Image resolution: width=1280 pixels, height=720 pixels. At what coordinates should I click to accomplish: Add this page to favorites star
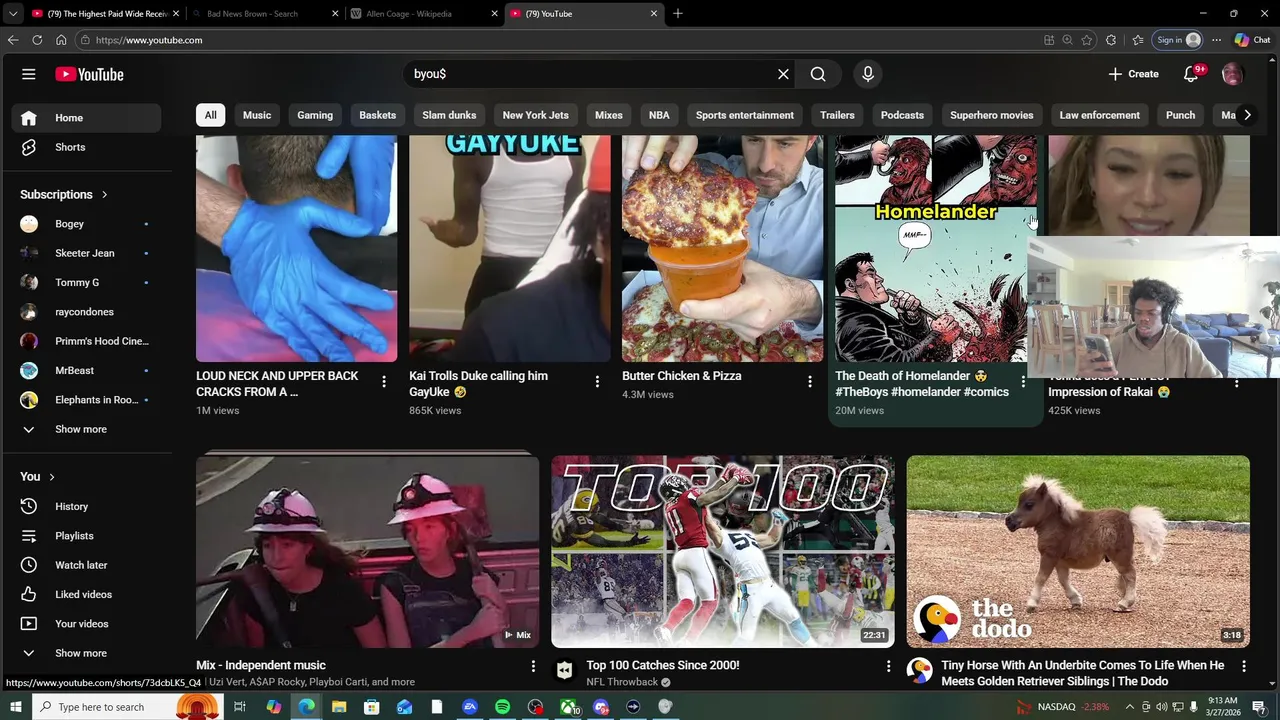(x=1087, y=40)
